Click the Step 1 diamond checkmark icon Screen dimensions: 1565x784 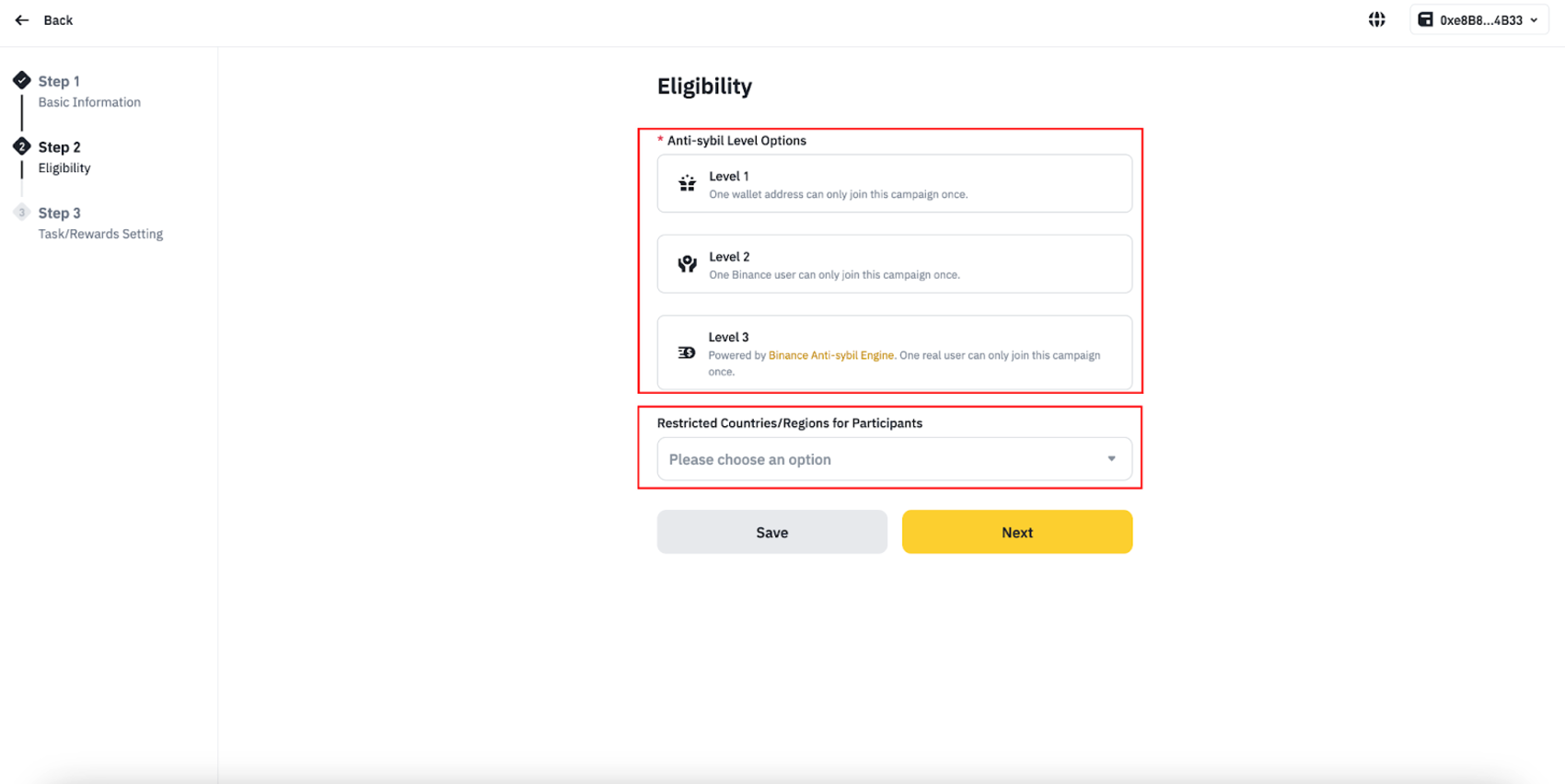22,81
